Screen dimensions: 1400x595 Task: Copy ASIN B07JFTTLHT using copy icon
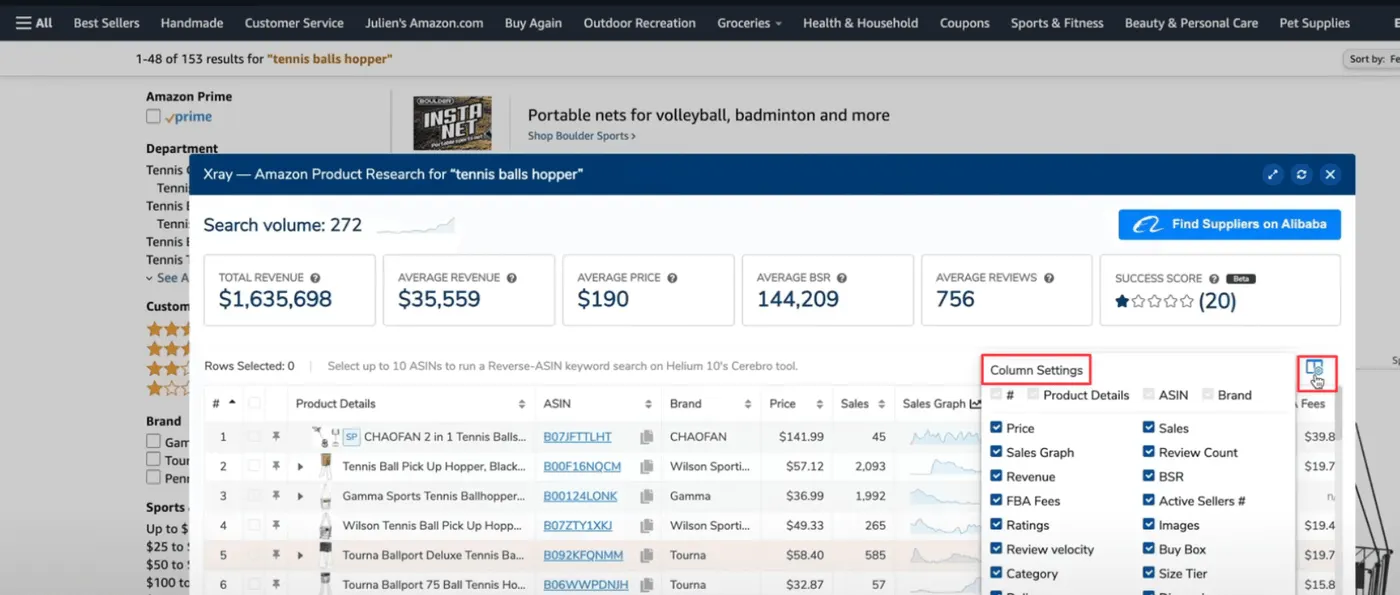point(647,437)
